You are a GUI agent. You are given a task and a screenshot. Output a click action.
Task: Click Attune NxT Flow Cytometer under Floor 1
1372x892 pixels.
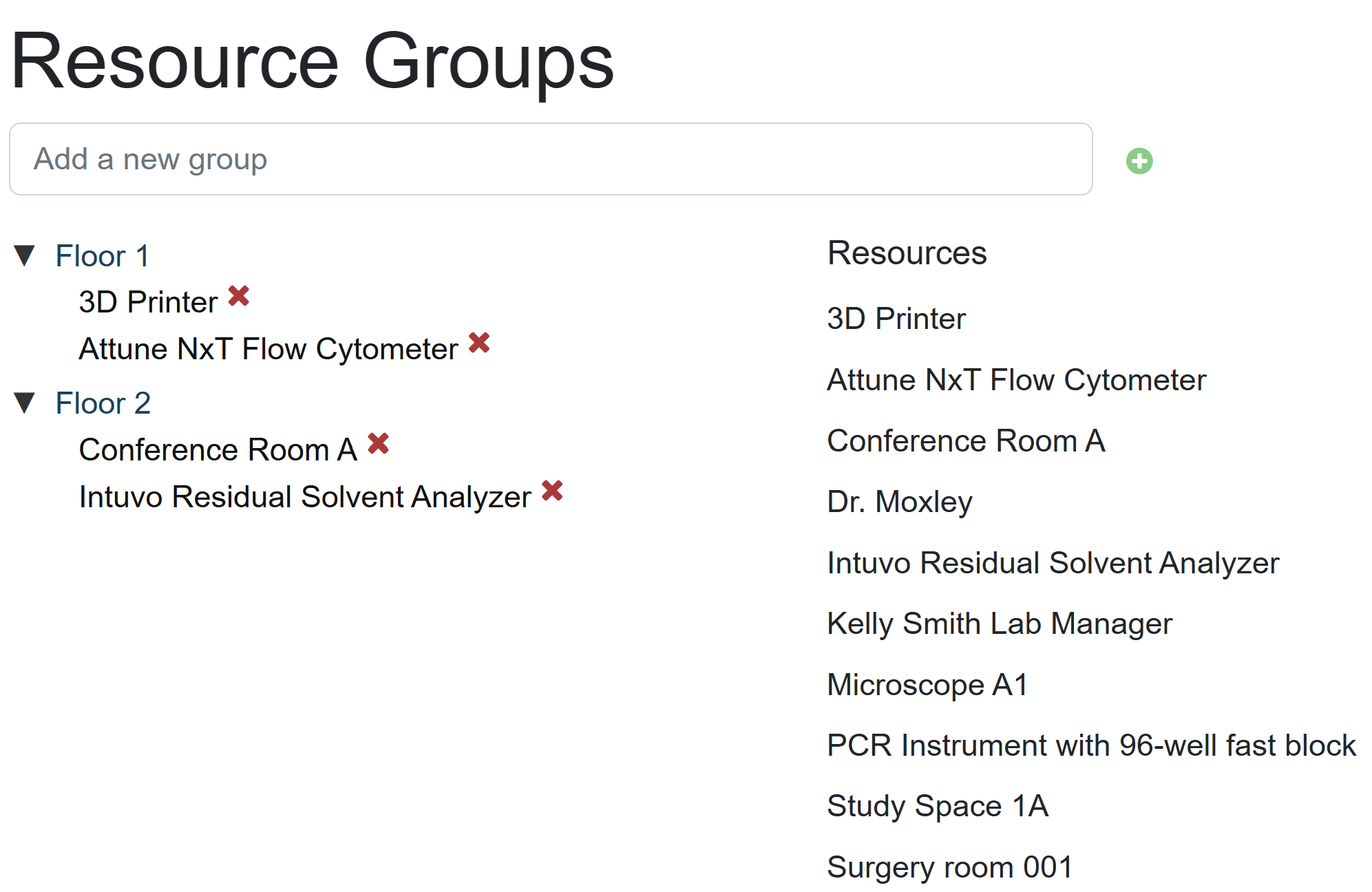tap(268, 349)
